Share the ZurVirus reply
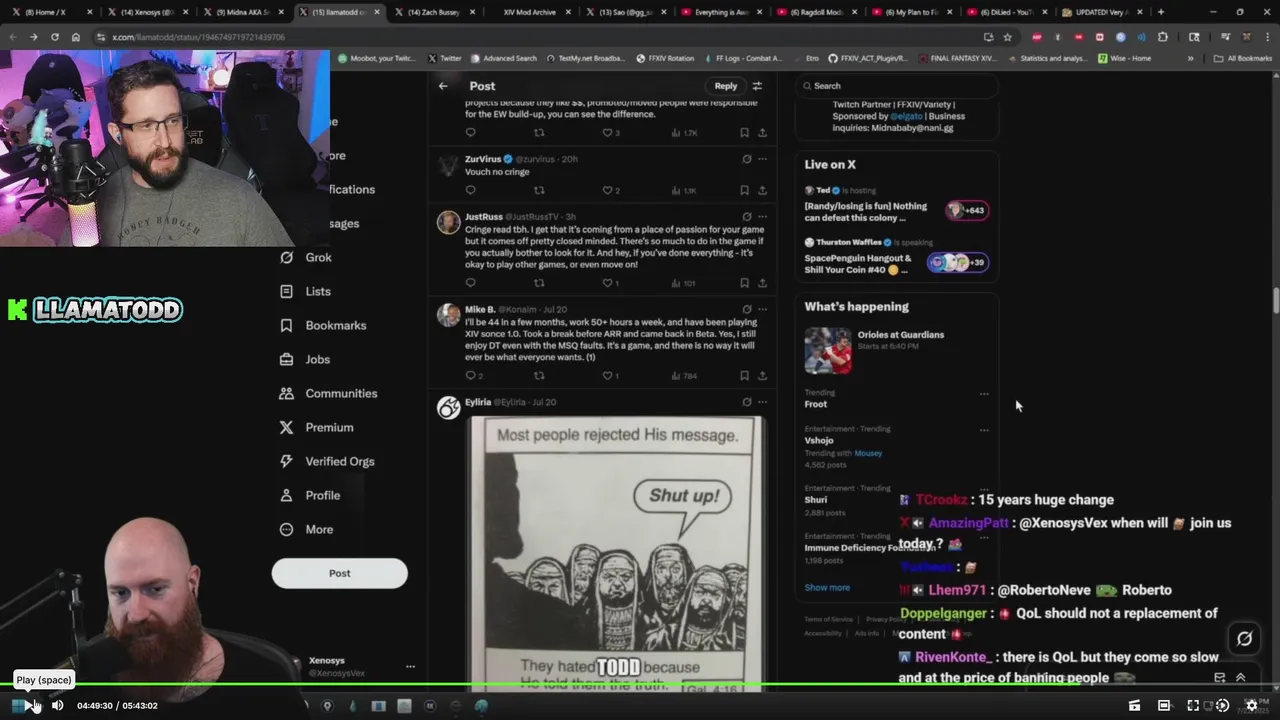This screenshot has width=1280, height=720. (x=762, y=190)
